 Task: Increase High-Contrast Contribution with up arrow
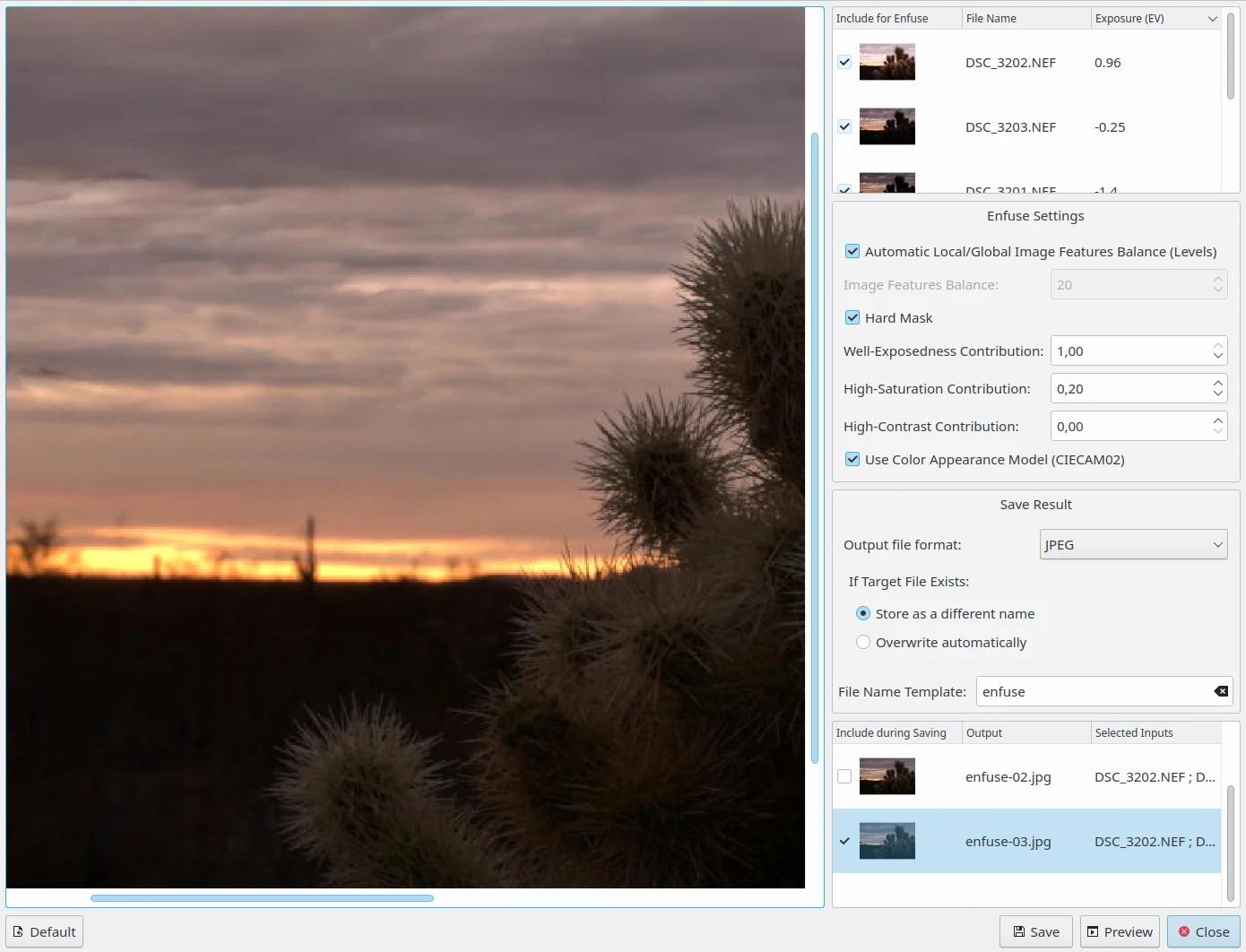[x=1217, y=420]
